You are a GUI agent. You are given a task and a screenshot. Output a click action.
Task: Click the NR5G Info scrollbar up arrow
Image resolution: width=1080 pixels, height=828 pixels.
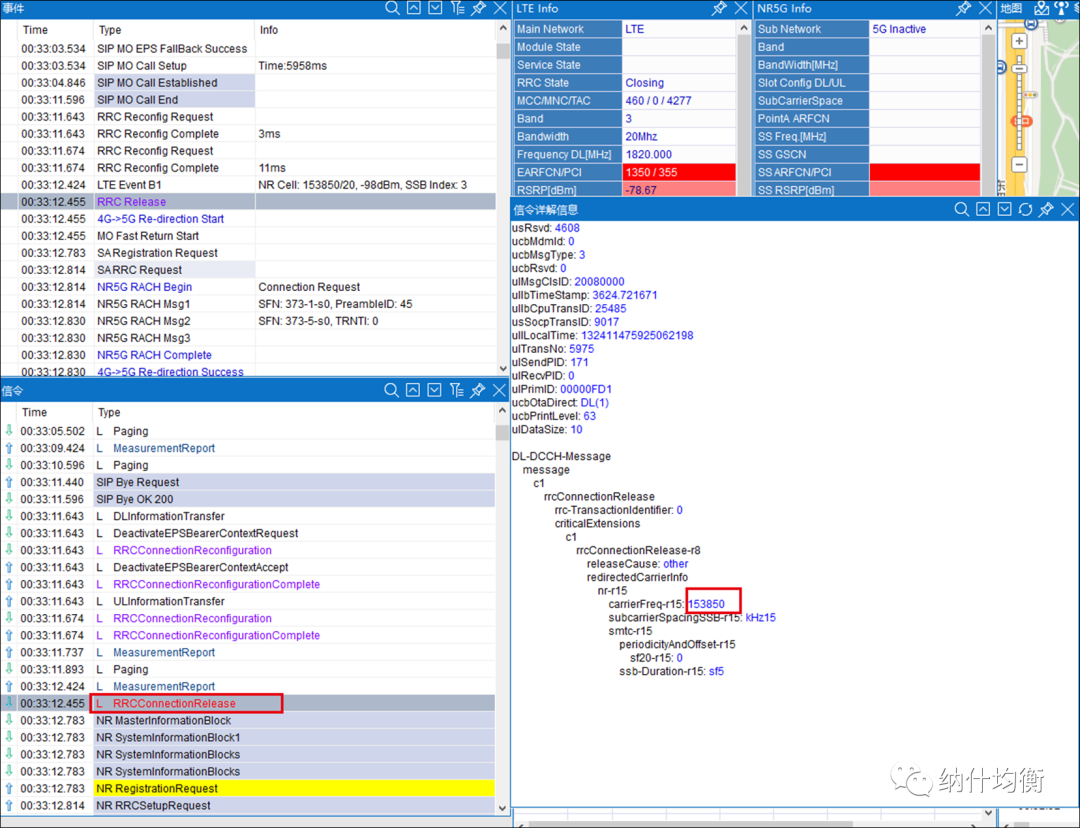click(988, 28)
